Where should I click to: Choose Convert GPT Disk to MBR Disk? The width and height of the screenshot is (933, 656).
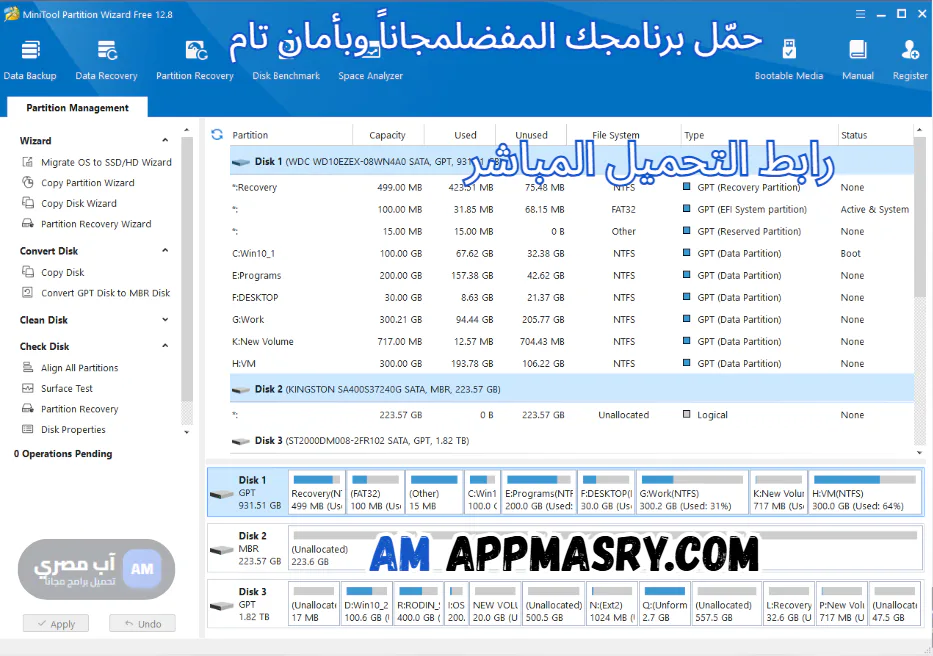click(x=96, y=293)
